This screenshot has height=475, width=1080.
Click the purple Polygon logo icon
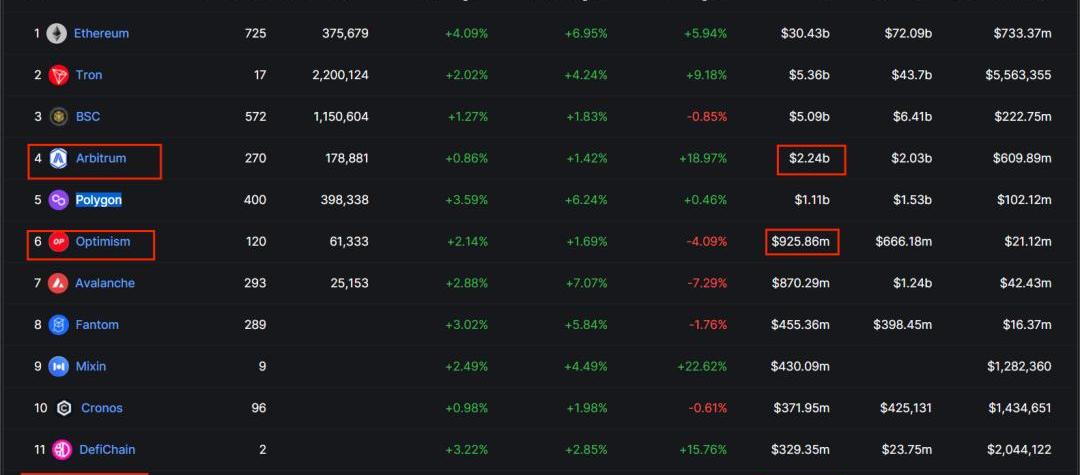(59, 200)
